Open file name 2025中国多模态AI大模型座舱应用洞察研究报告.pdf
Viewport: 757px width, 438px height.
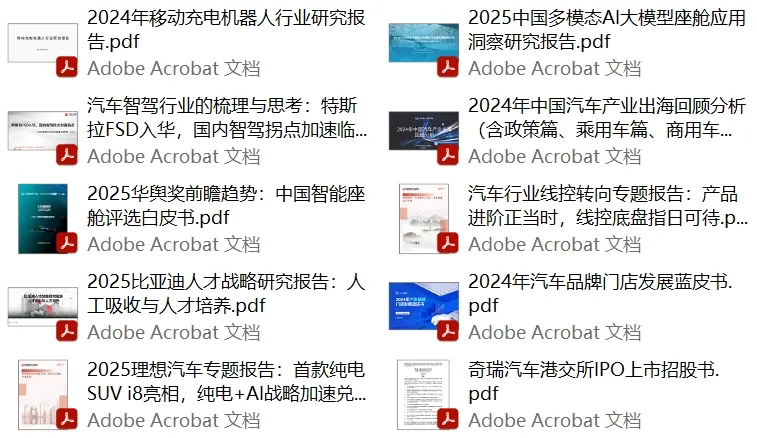pos(607,29)
